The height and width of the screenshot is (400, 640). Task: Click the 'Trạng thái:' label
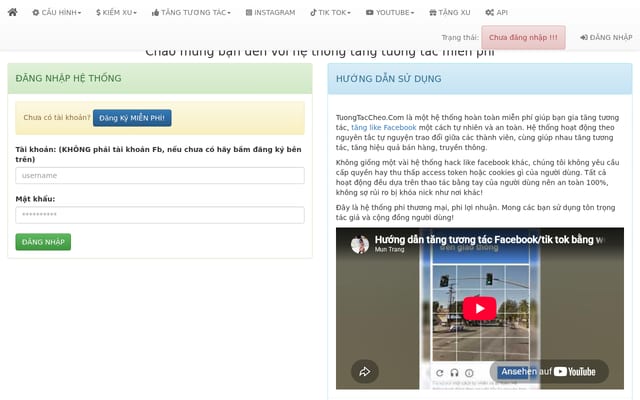[460, 38]
